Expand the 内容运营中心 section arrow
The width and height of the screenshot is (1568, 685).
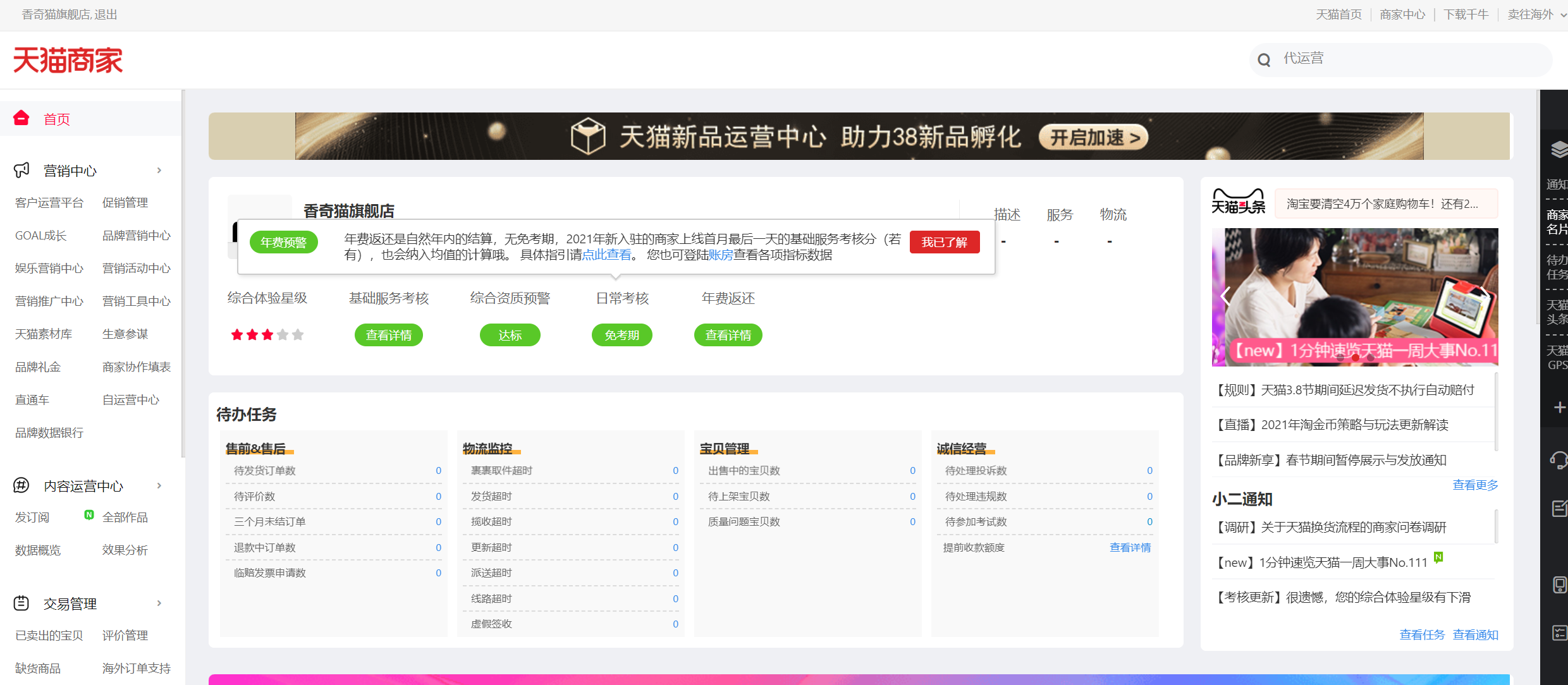(x=159, y=485)
